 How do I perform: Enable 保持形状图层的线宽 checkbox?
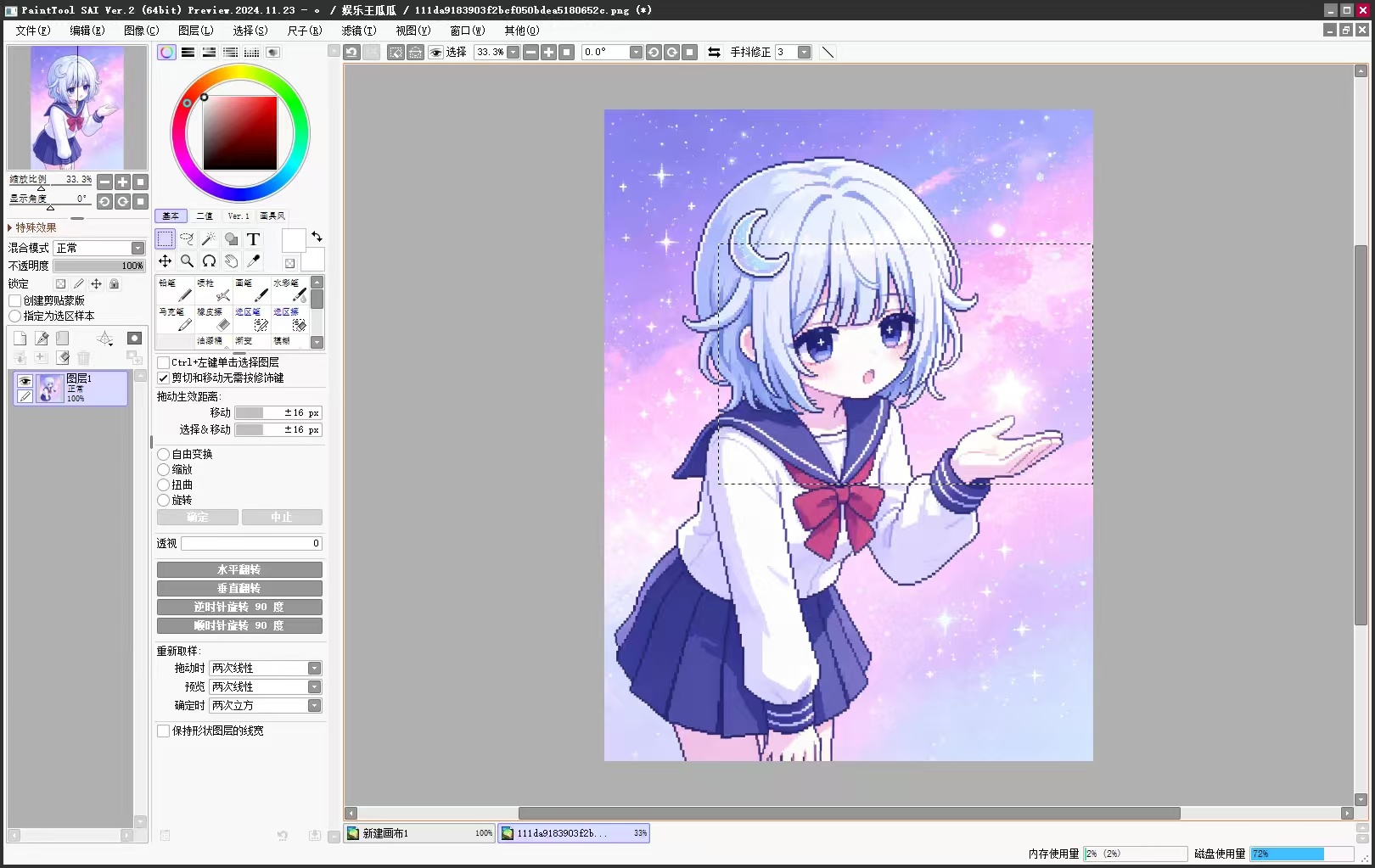(x=164, y=731)
